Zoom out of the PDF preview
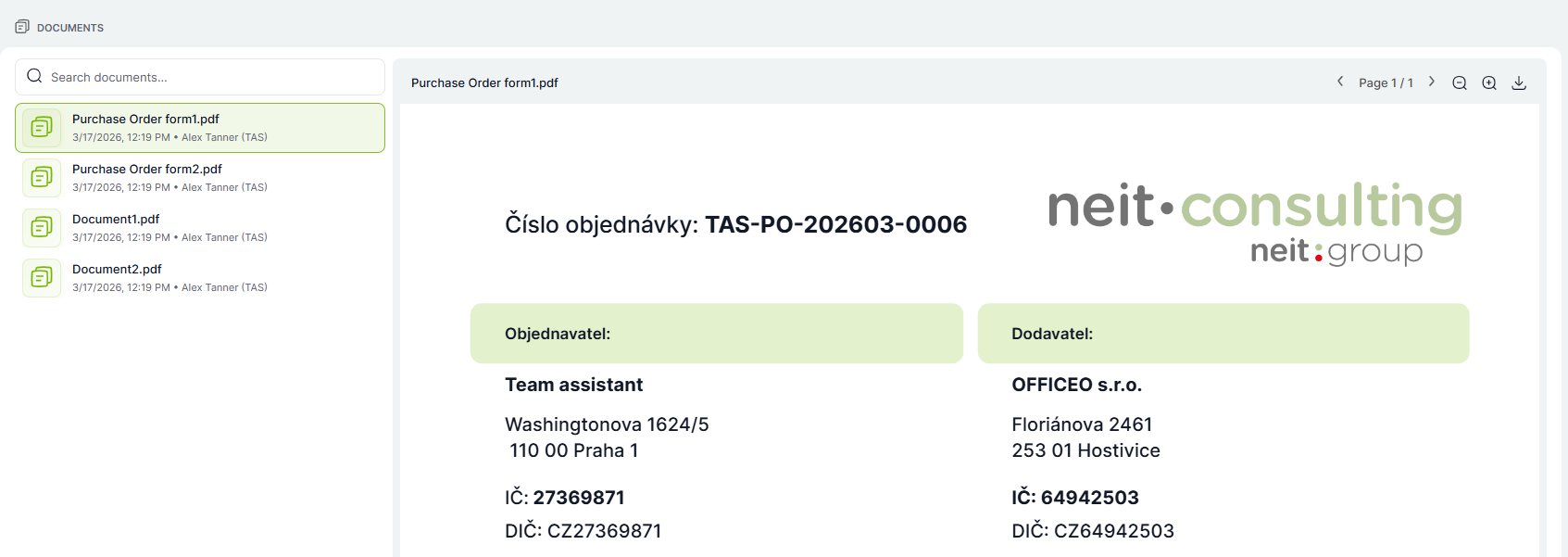The width and height of the screenshot is (1568, 557). point(1460,82)
